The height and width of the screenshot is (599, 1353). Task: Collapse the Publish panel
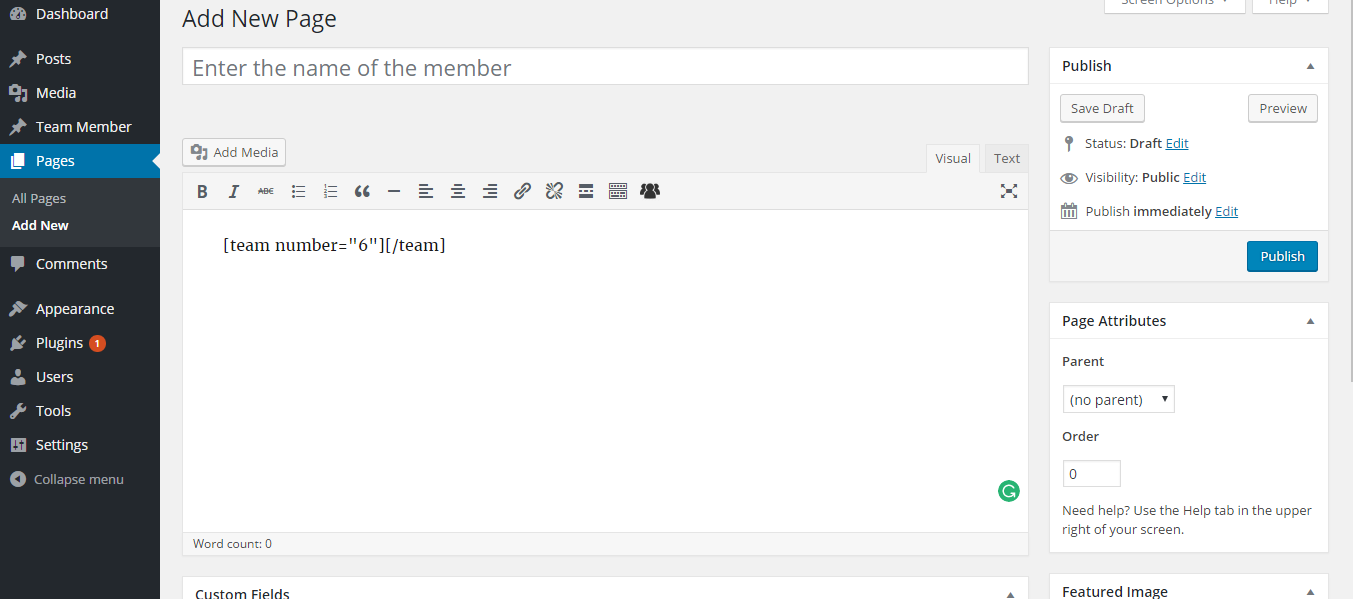pos(1310,66)
